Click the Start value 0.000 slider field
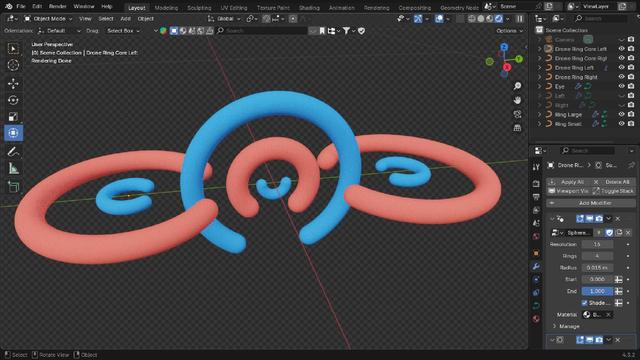The image size is (640, 360). pyautogui.click(x=597, y=279)
